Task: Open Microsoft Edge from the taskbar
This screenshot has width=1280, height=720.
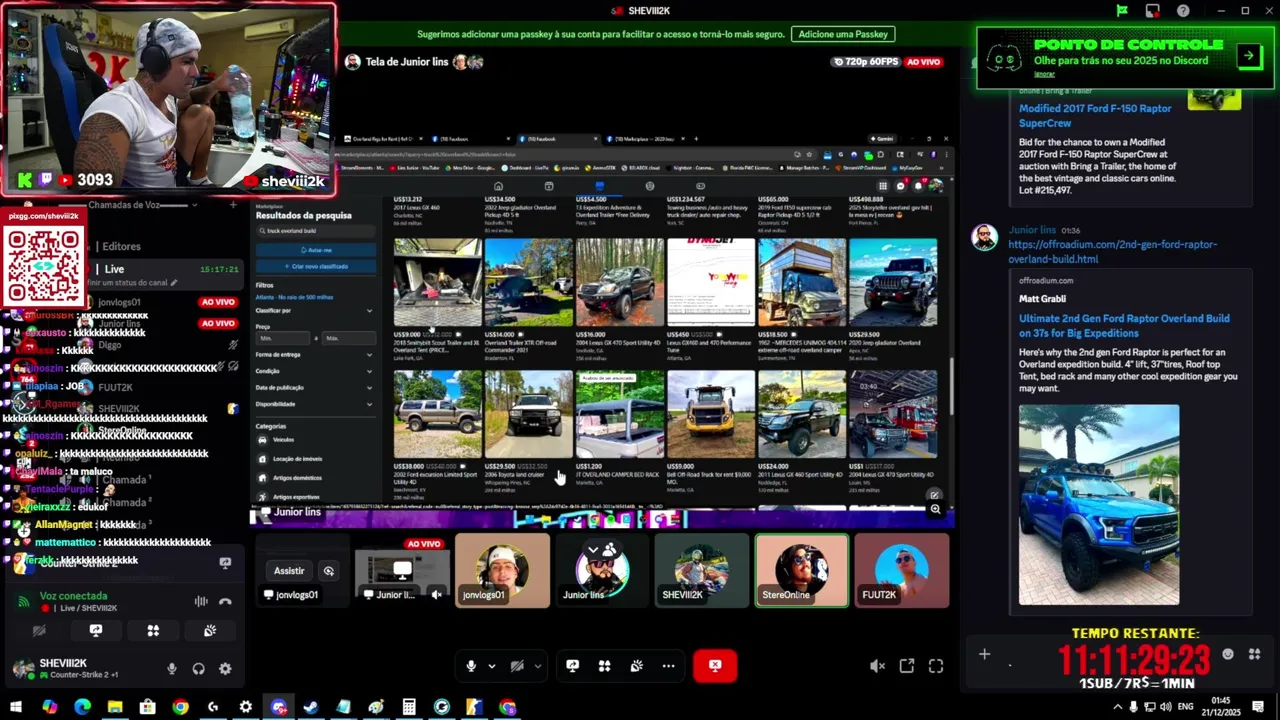Action: tap(82, 707)
